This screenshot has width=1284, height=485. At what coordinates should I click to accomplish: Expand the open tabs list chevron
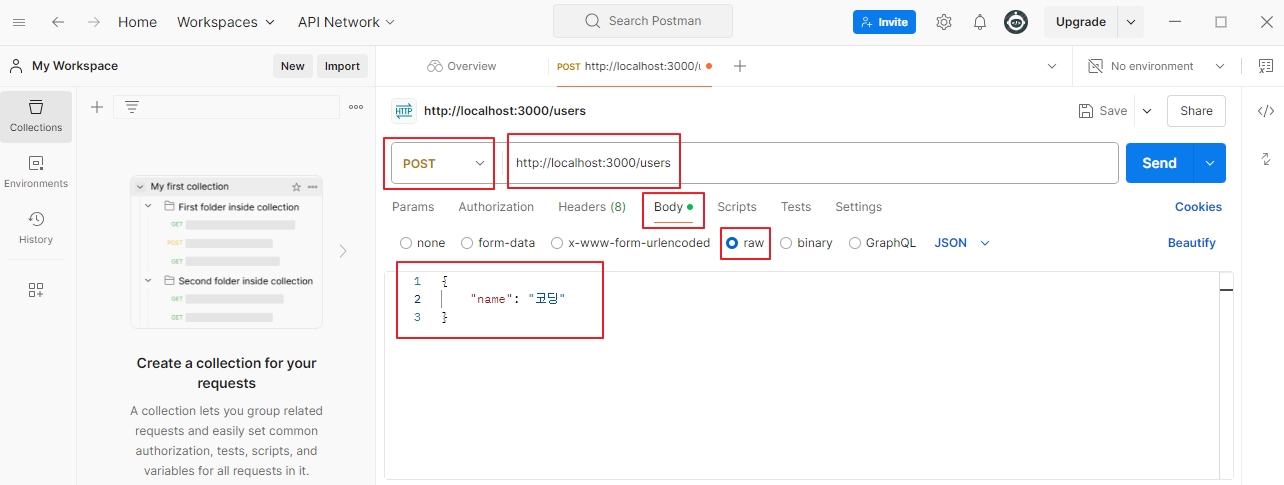tap(1052, 66)
